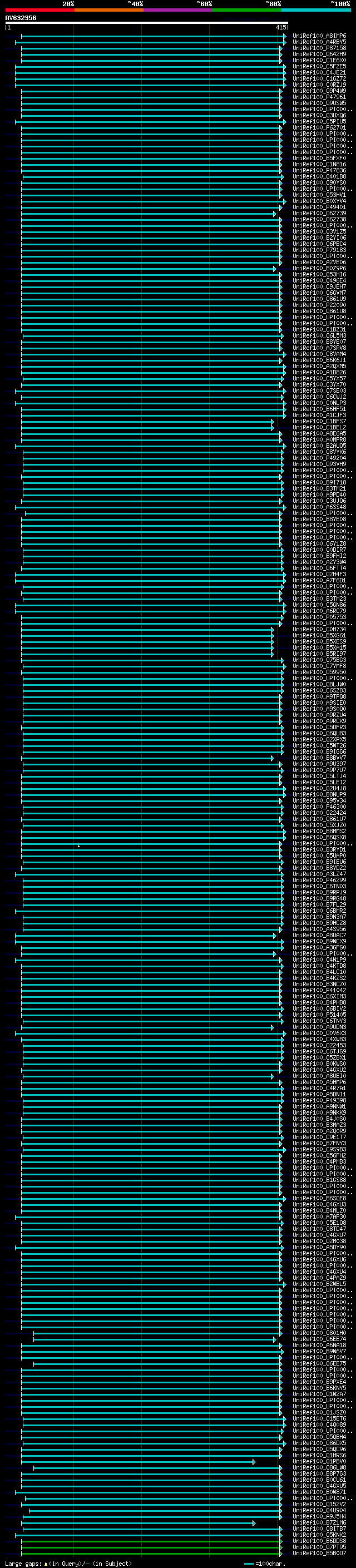Open hit UniRef100_P47836

[x=319, y=170]
